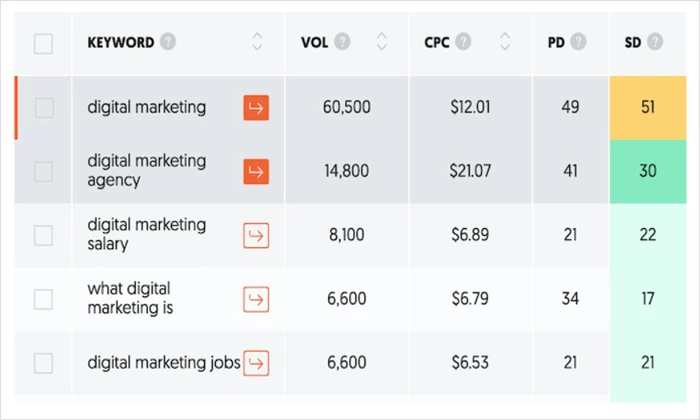Tick the 'digital marketing jobs' row checkbox
This screenshot has width=700, height=420.
point(44,362)
